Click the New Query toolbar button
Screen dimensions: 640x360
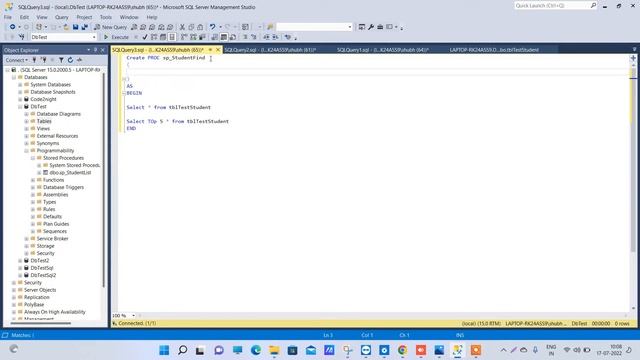point(110,27)
